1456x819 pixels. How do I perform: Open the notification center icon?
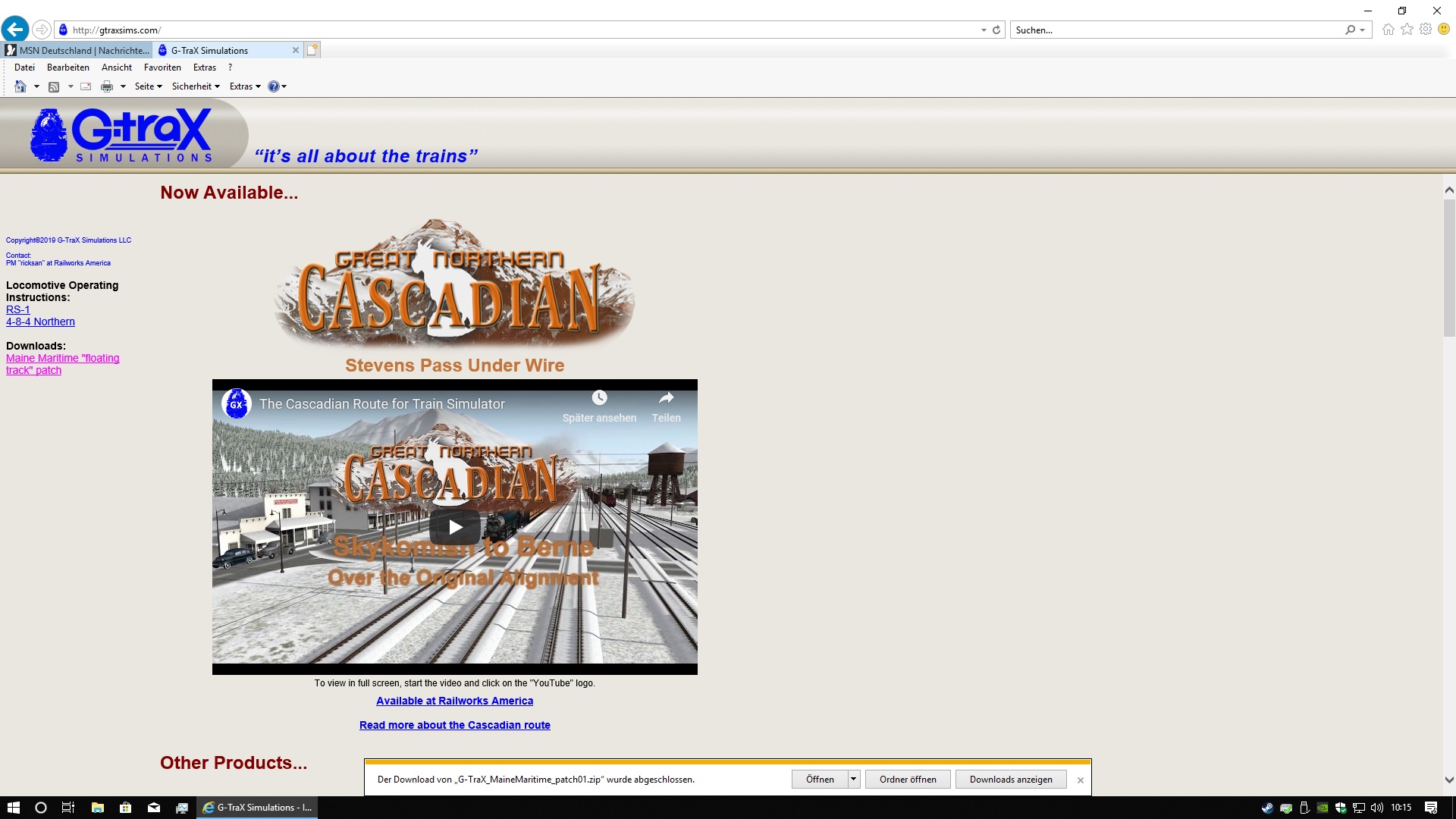(x=1431, y=808)
